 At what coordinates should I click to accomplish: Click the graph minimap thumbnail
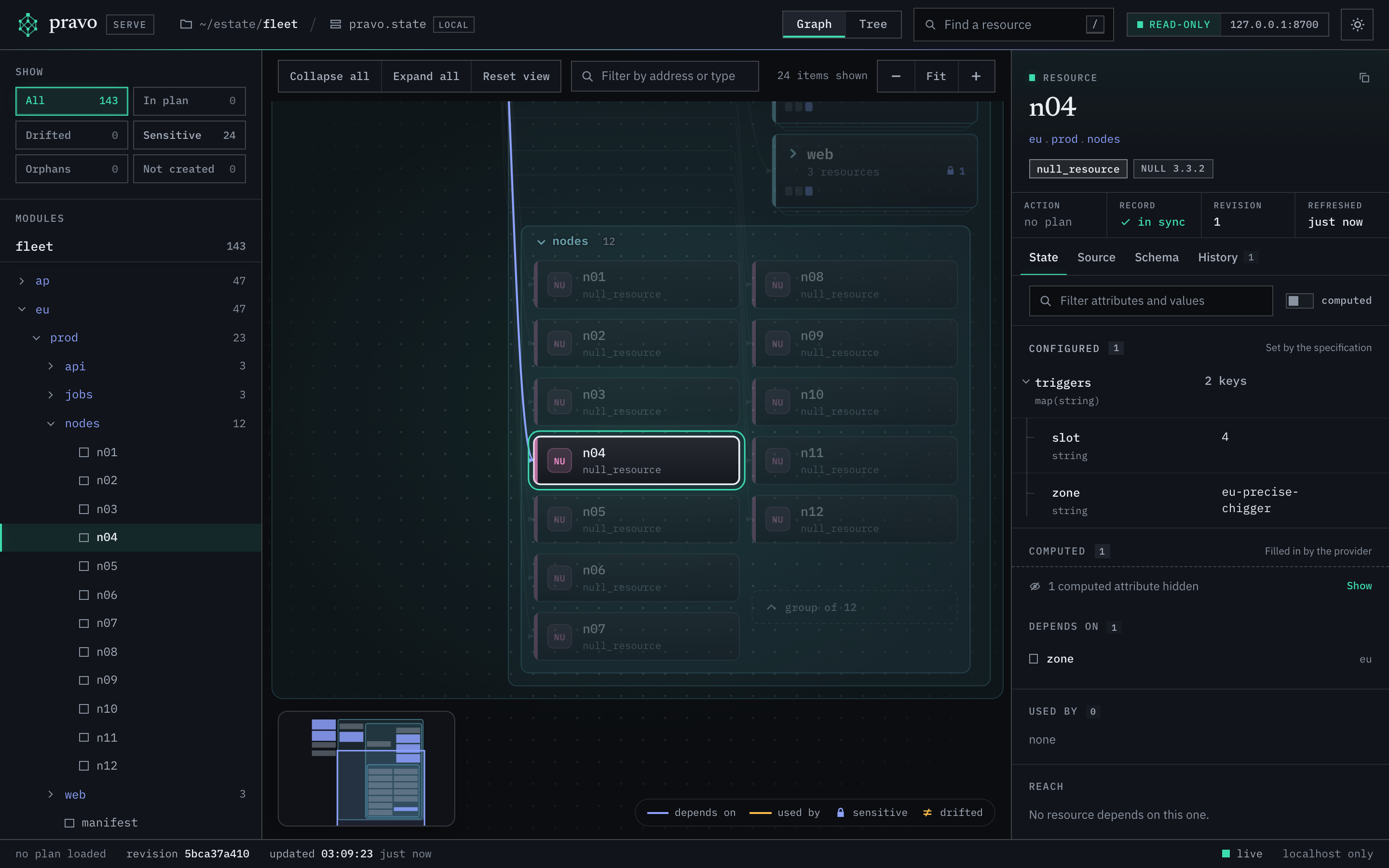coord(366,769)
